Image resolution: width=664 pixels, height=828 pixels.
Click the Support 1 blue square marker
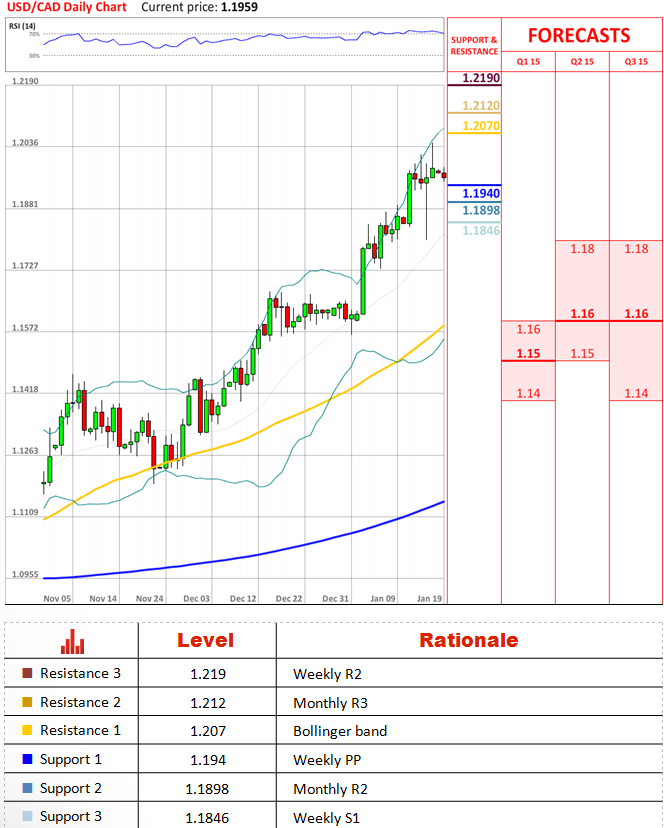(x=27, y=760)
